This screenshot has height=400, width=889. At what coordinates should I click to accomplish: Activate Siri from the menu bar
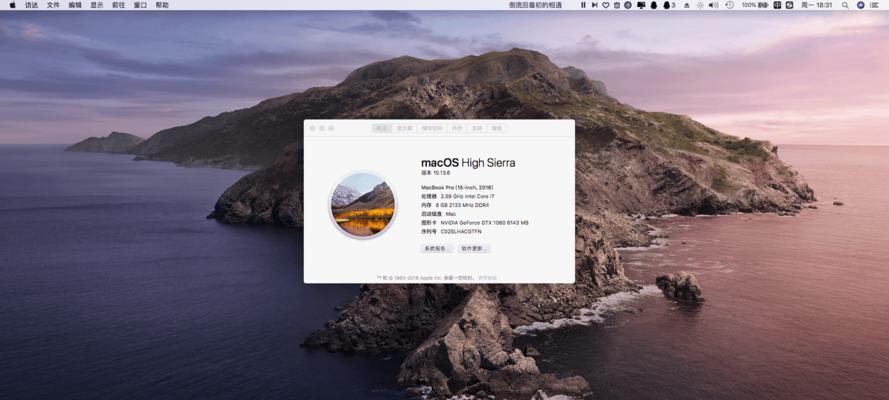(x=861, y=5)
